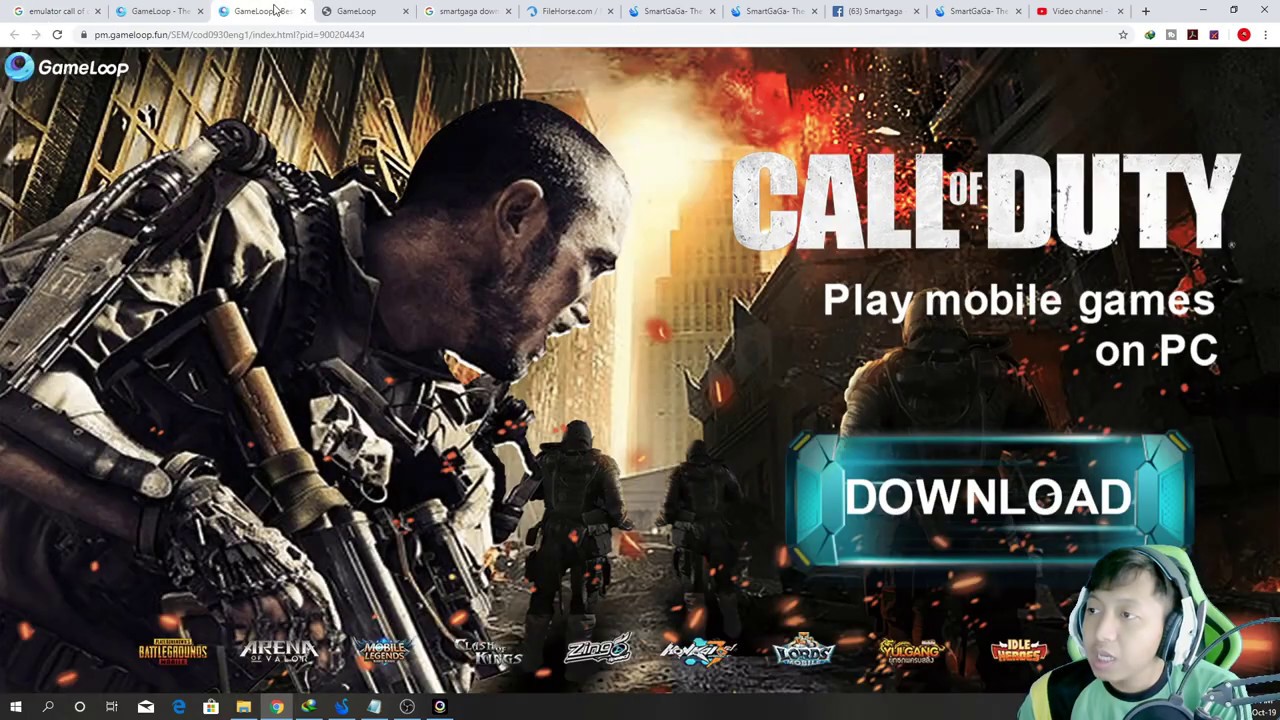Switch to the 'Video channel' YouTube tab
This screenshot has width=1280, height=720.
point(1078,11)
